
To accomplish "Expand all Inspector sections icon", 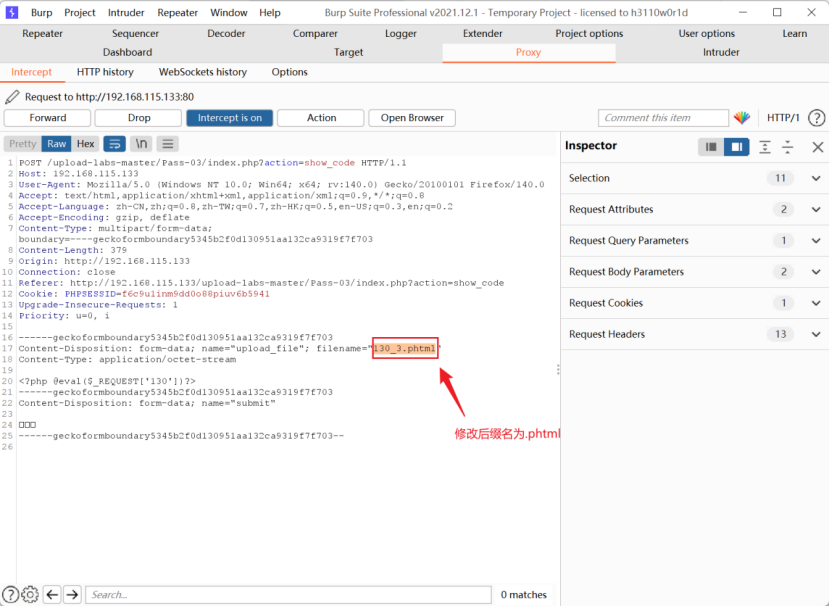I will (764, 147).
